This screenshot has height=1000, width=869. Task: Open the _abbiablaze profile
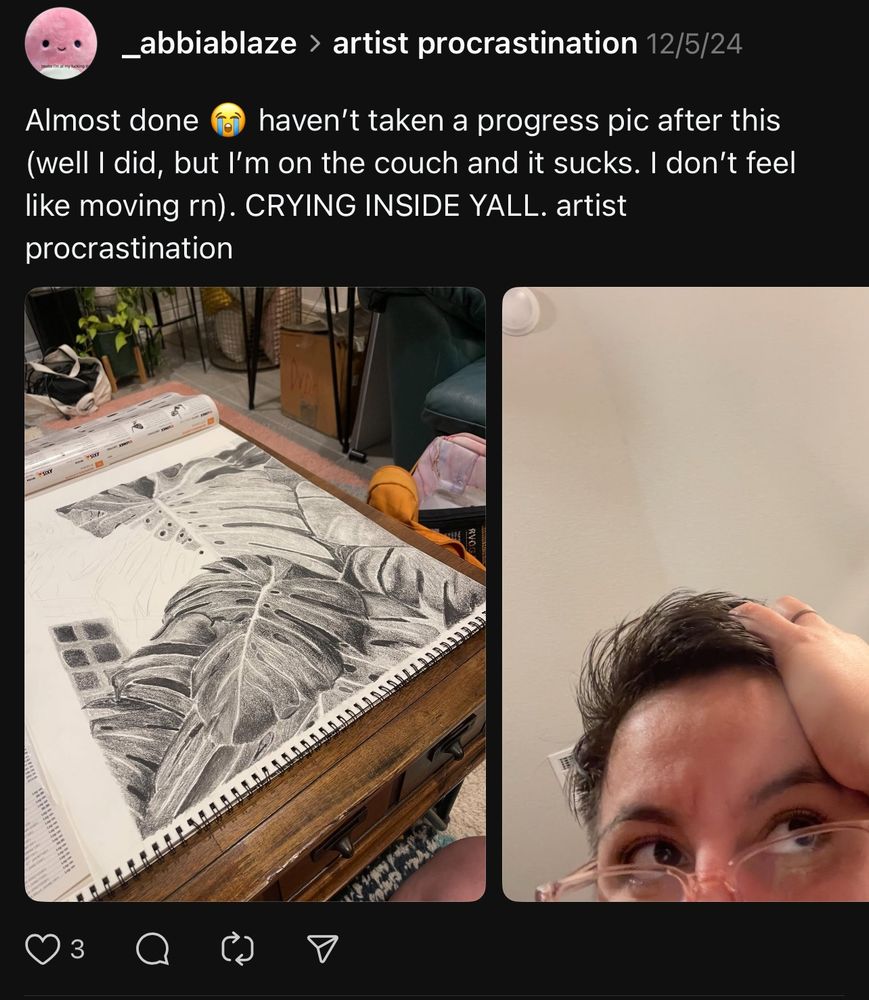[x=210, y=44]
